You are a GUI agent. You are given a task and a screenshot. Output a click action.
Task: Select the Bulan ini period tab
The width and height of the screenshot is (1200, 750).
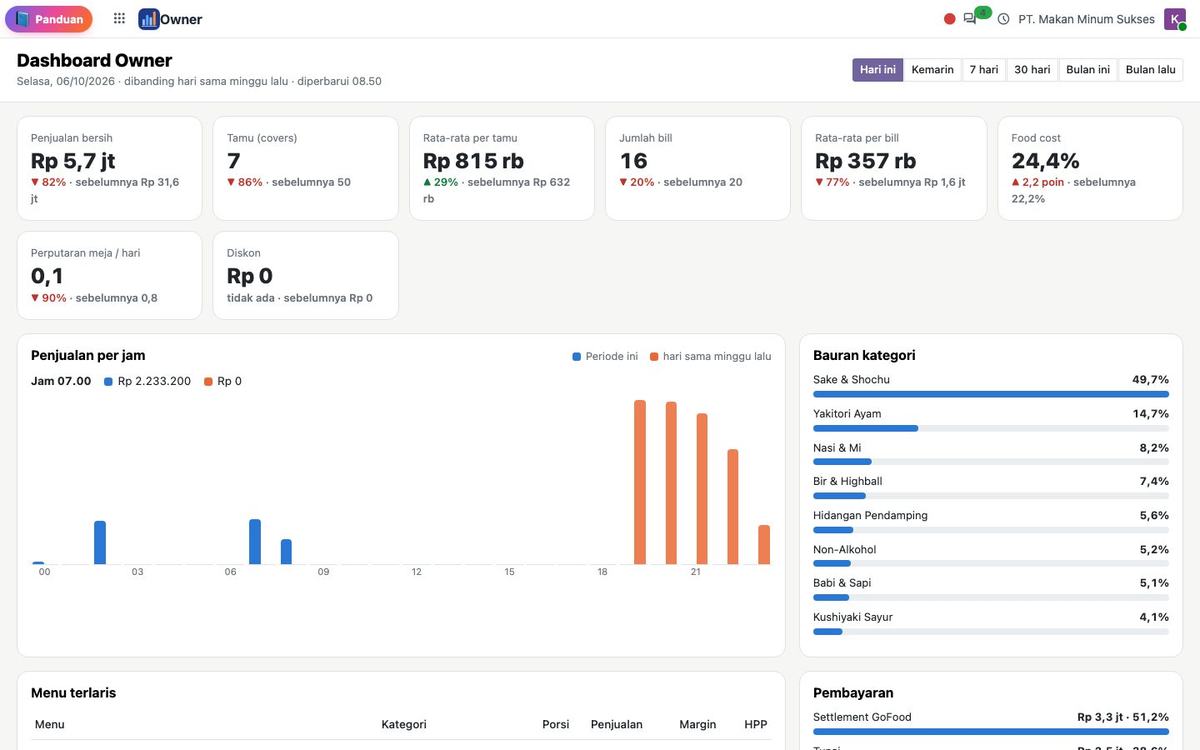pyautogui.click(x=1088, y=70)
